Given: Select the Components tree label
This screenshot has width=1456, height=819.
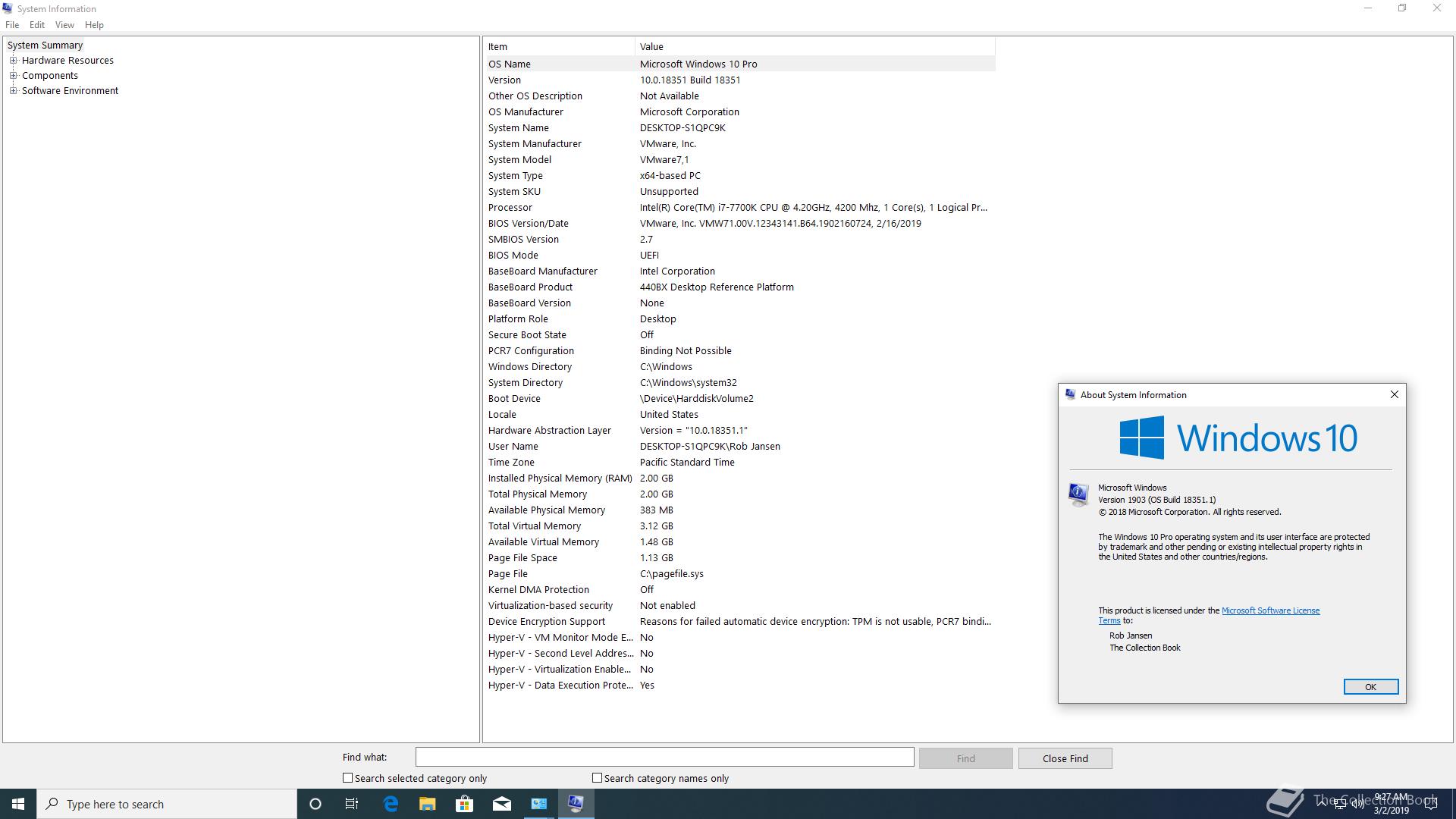Looking at the screenshot, I should click(x=50, y=76).
